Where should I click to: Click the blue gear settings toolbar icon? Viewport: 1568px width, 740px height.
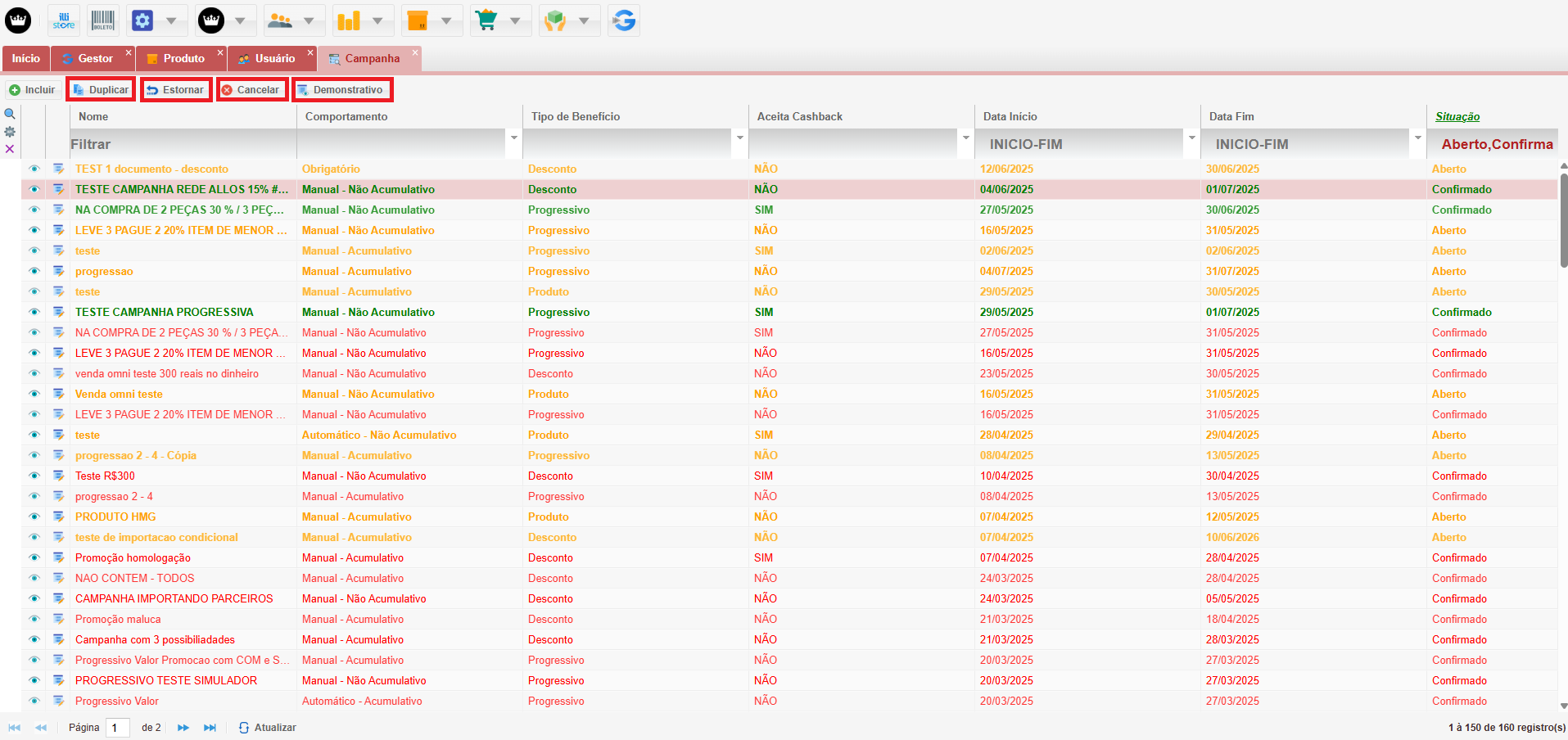tap(142, 20)
